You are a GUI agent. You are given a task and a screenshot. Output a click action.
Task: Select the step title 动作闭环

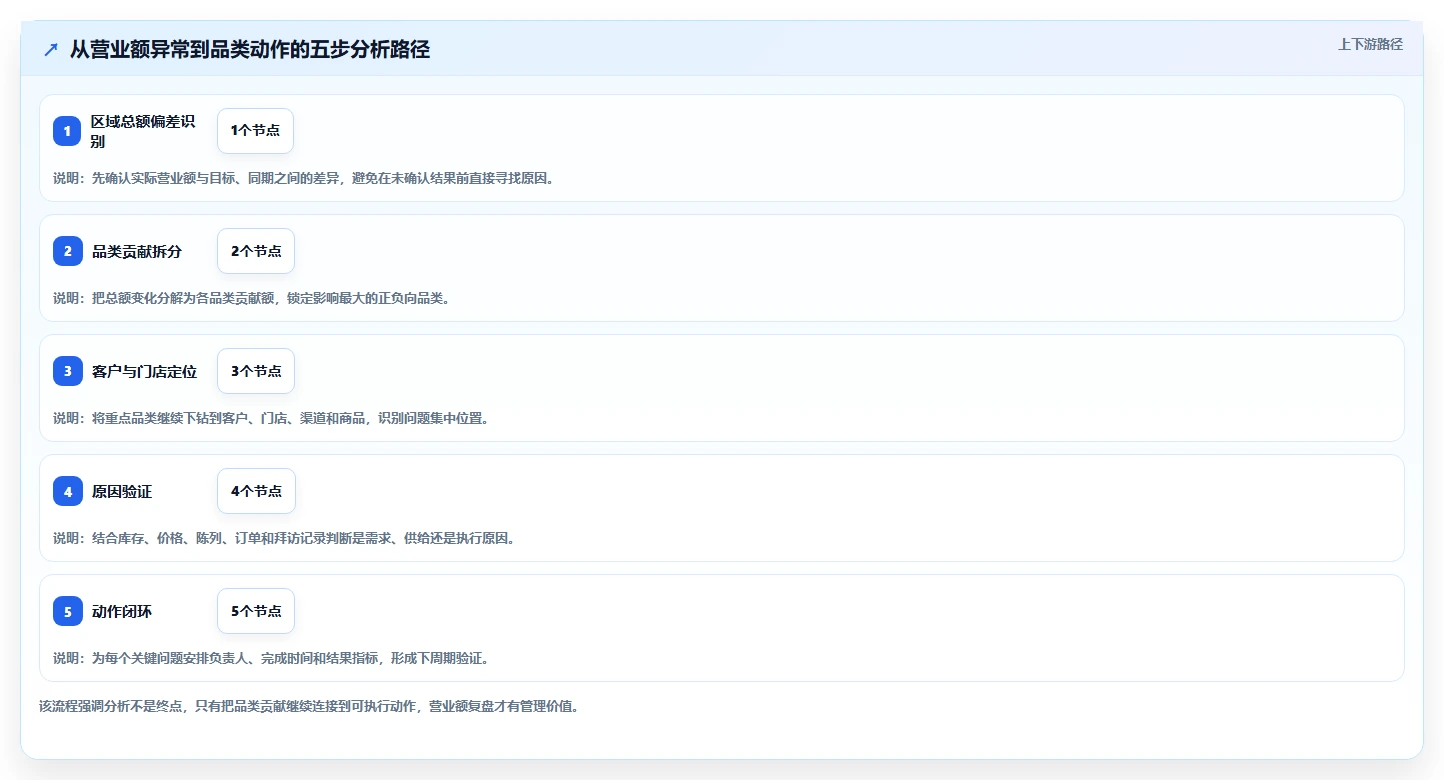[122, 611]
